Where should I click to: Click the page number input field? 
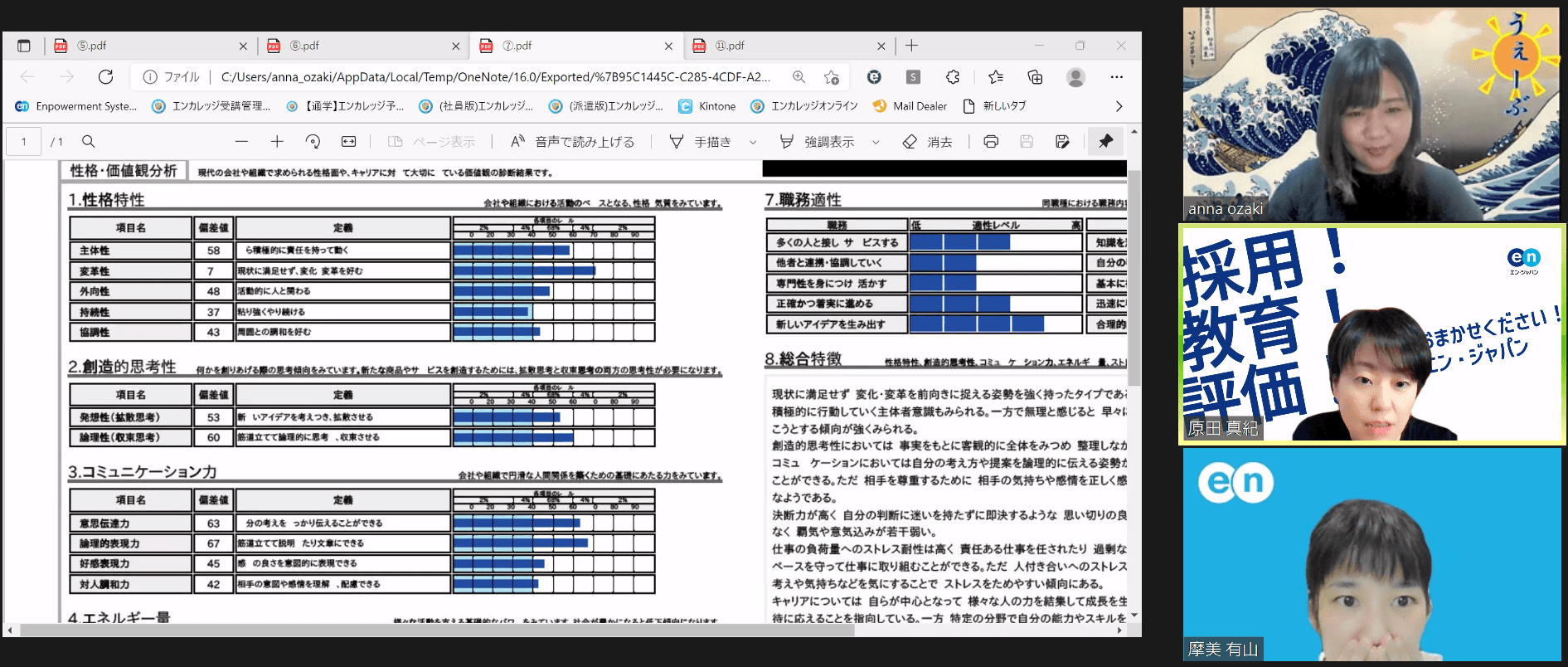tap(24, 142)
